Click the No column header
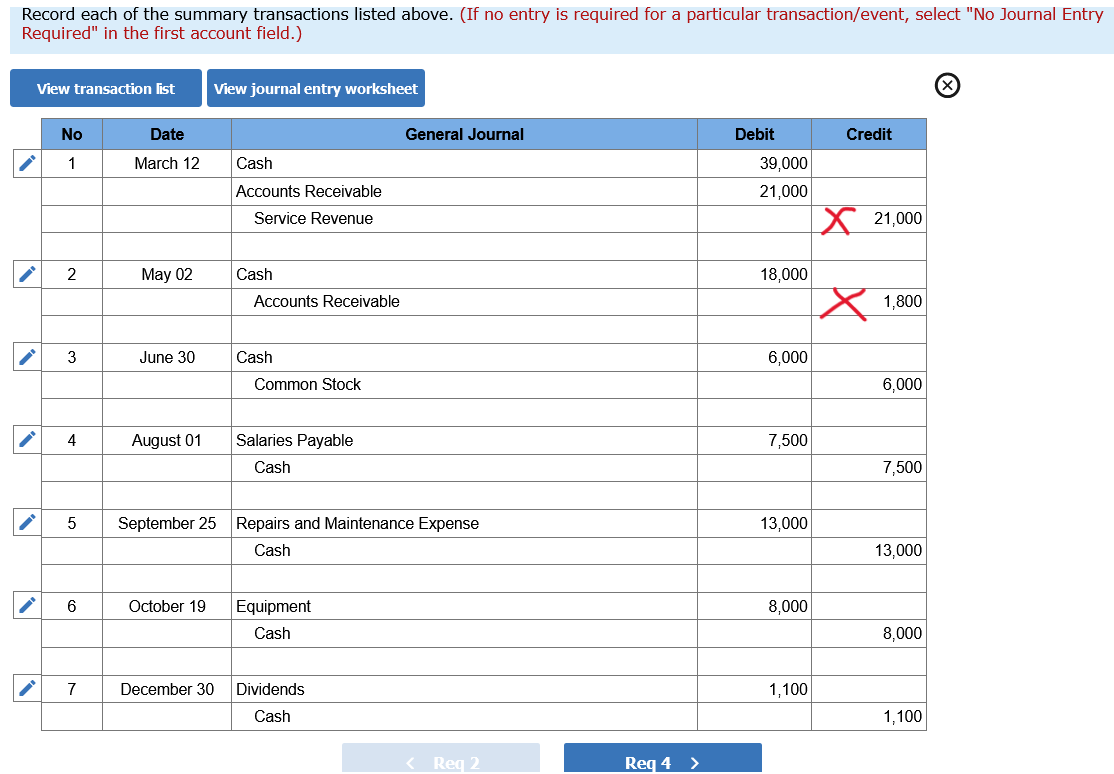1114x774 pixels. pyautogui.click(x=72, y=134)
